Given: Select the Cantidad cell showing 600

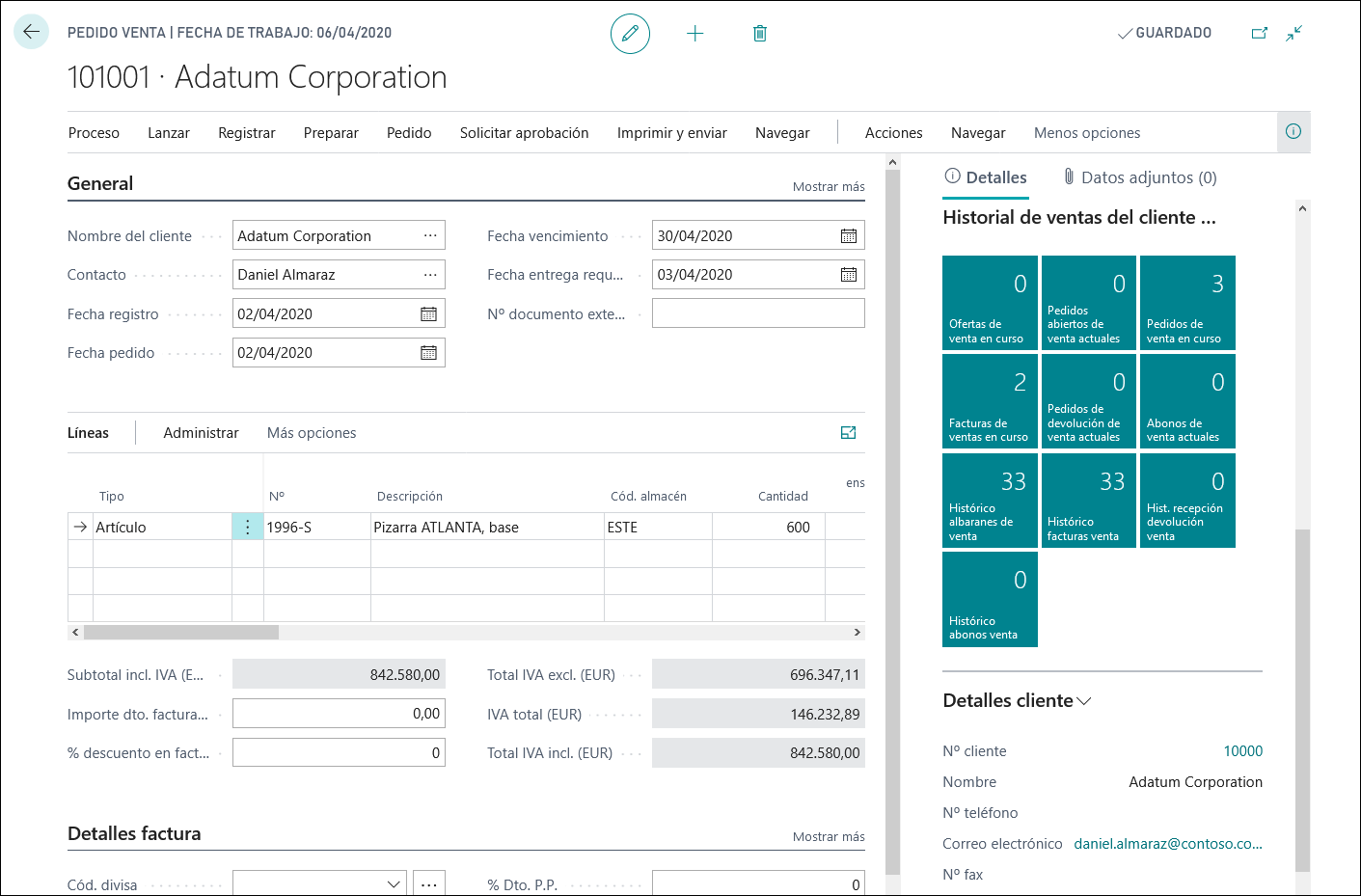Looking at the screenshot, I should [769, 527].
